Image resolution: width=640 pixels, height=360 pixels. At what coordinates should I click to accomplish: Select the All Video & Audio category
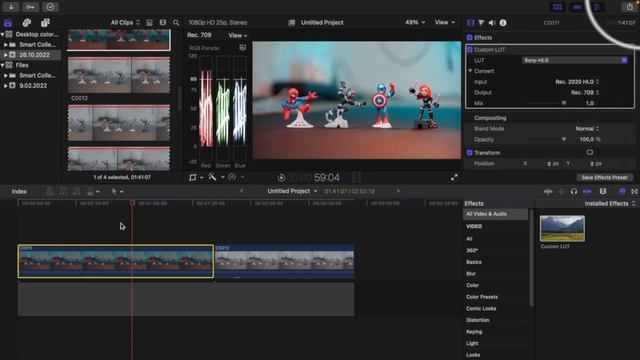click(x=495, y=214)
